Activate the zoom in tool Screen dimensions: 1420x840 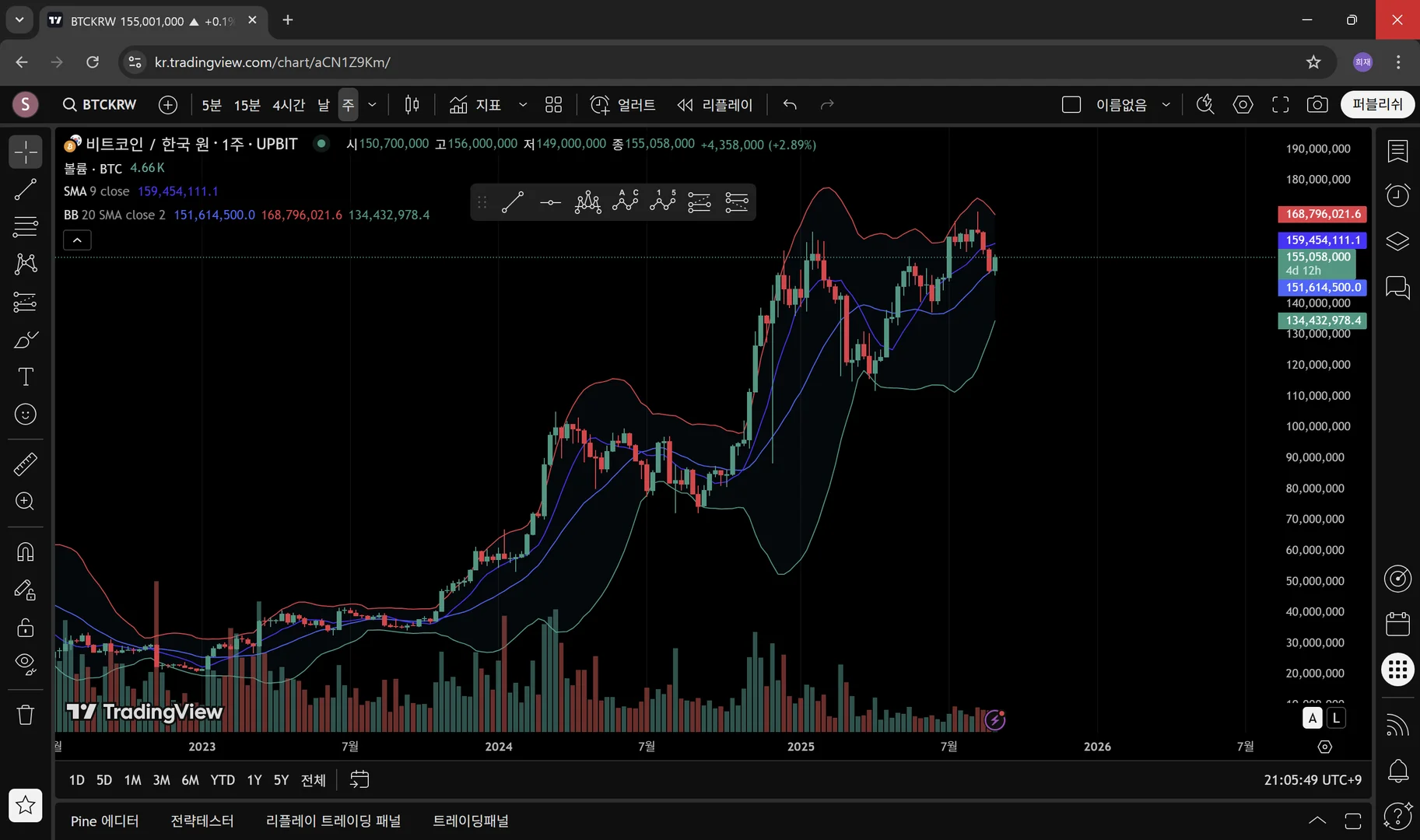pyautogui.click(x=26, y=502)
